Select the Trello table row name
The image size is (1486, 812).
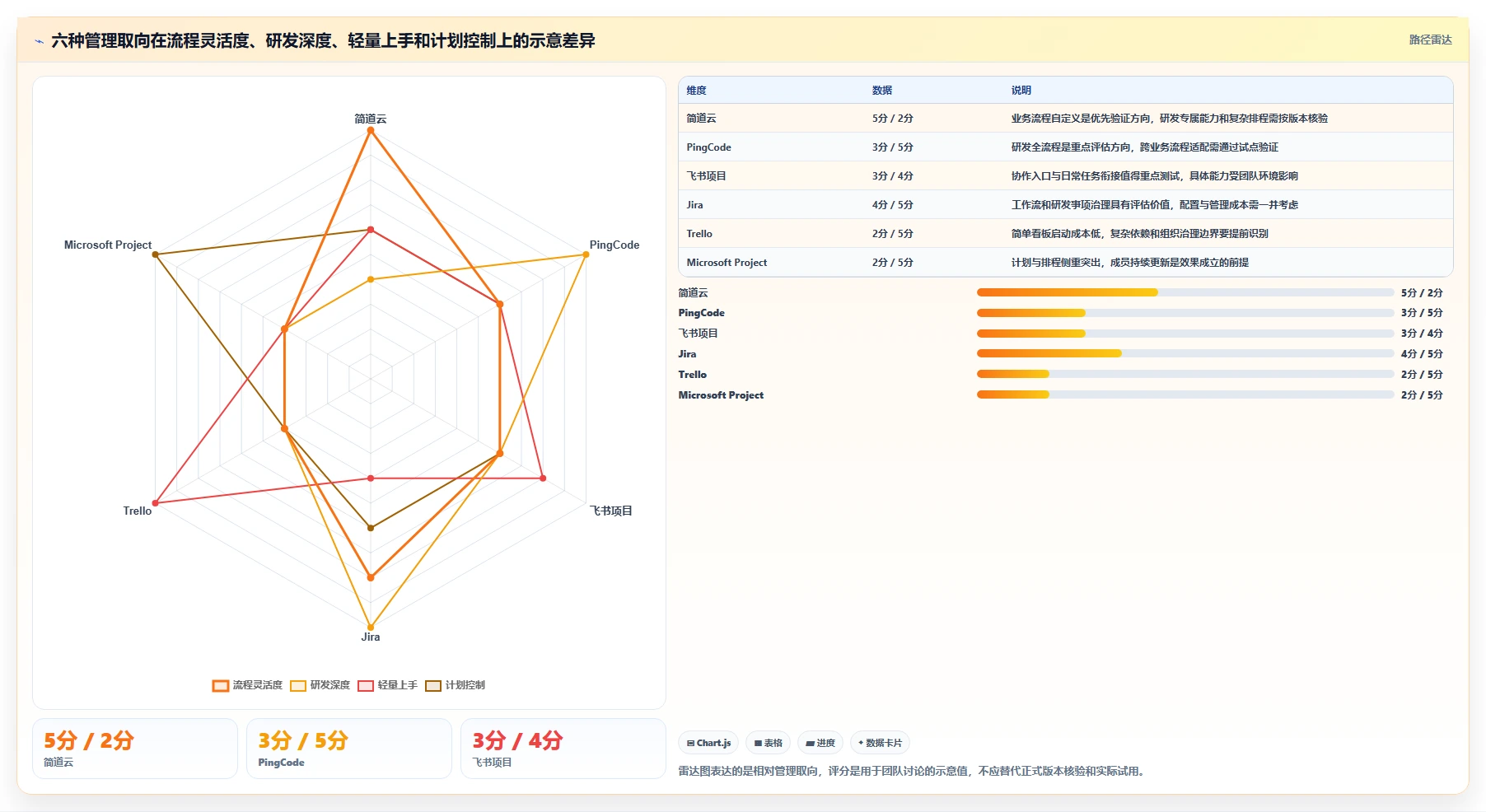pyautogui.click(x=699, y=234)
